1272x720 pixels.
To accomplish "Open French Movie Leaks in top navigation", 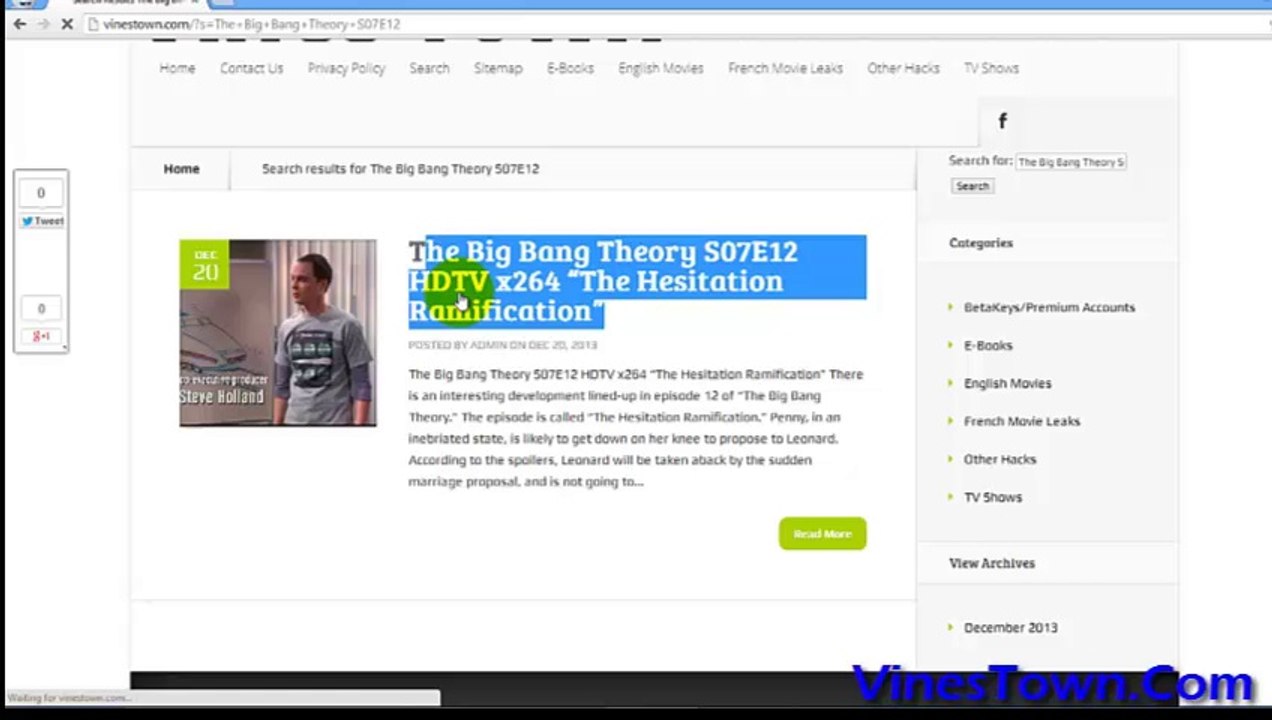I will click(x=785, y=68).
